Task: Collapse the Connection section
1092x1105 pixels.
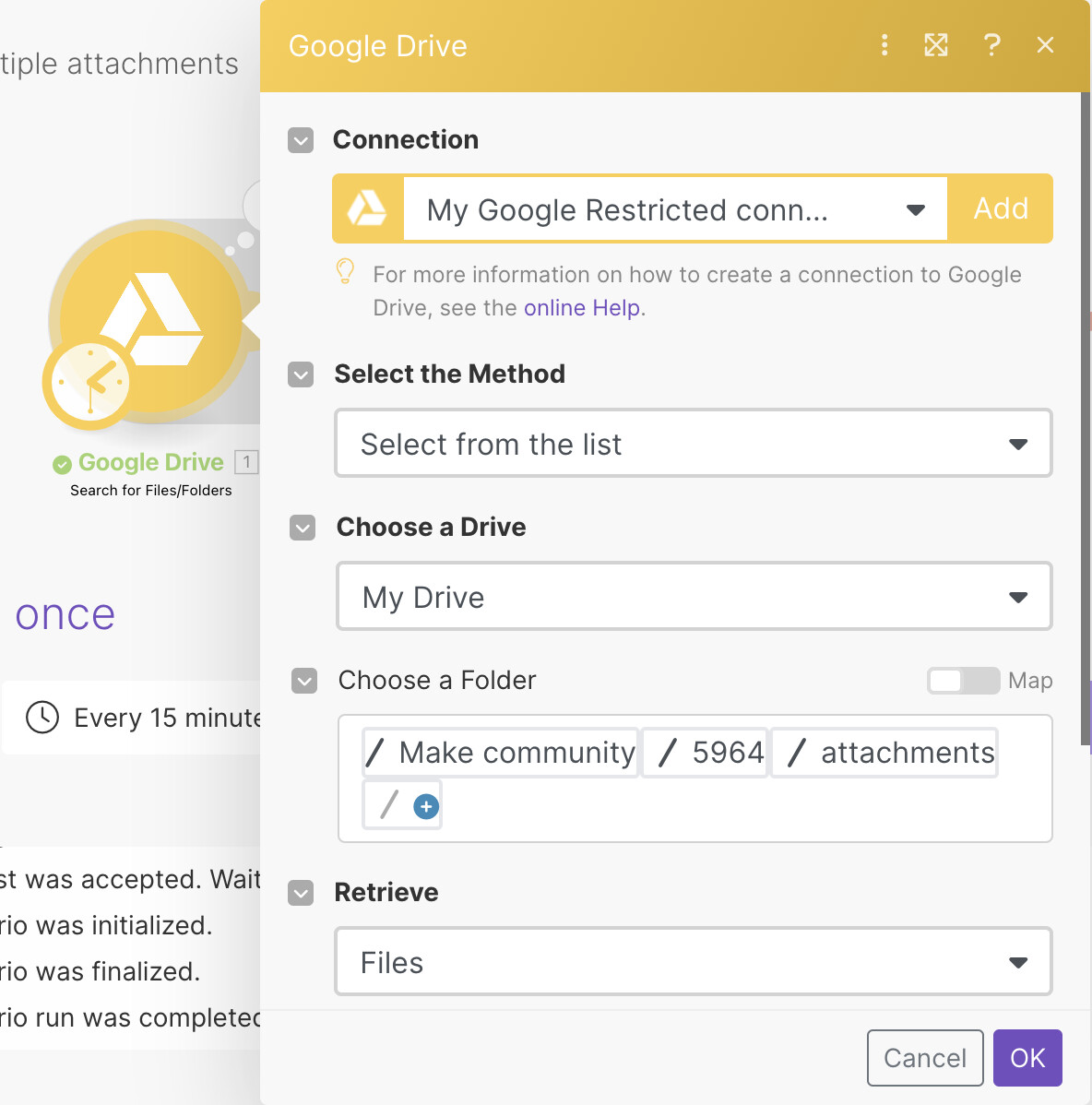Action: pos(301,140)
